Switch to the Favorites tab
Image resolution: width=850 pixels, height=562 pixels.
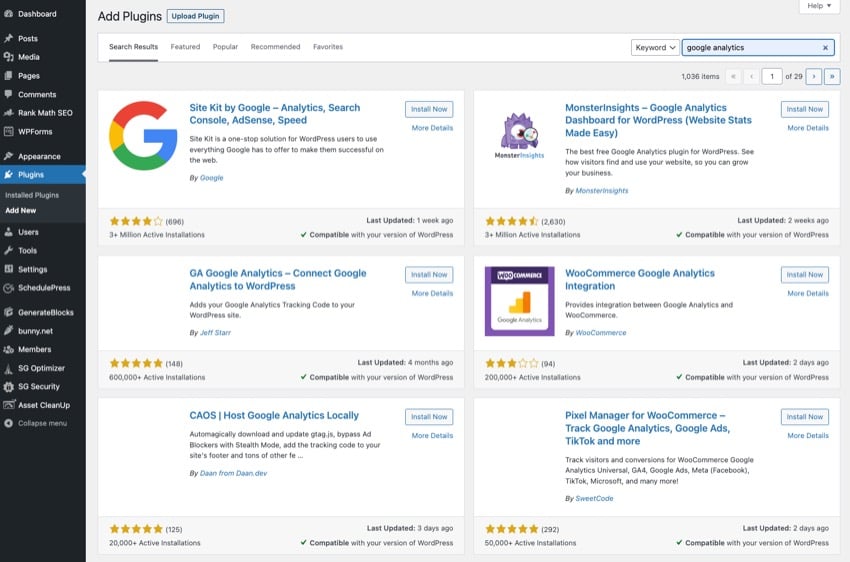tap(328, 47)
